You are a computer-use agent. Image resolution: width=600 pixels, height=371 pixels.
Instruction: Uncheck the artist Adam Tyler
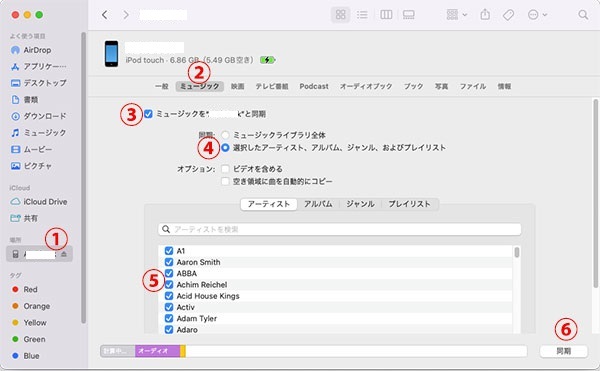coord(169,319)
